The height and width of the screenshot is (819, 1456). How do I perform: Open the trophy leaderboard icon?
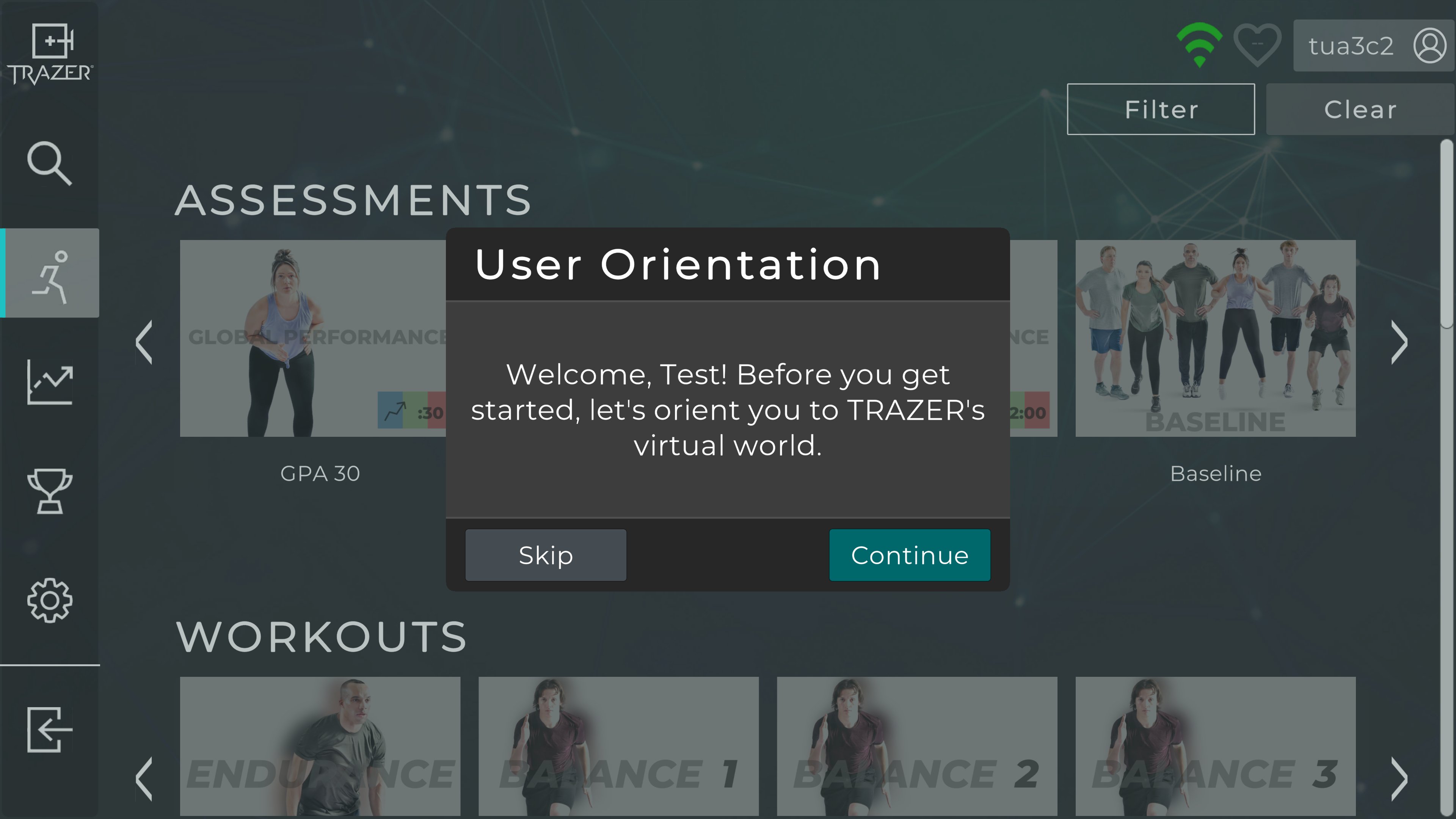coord(50,491)
